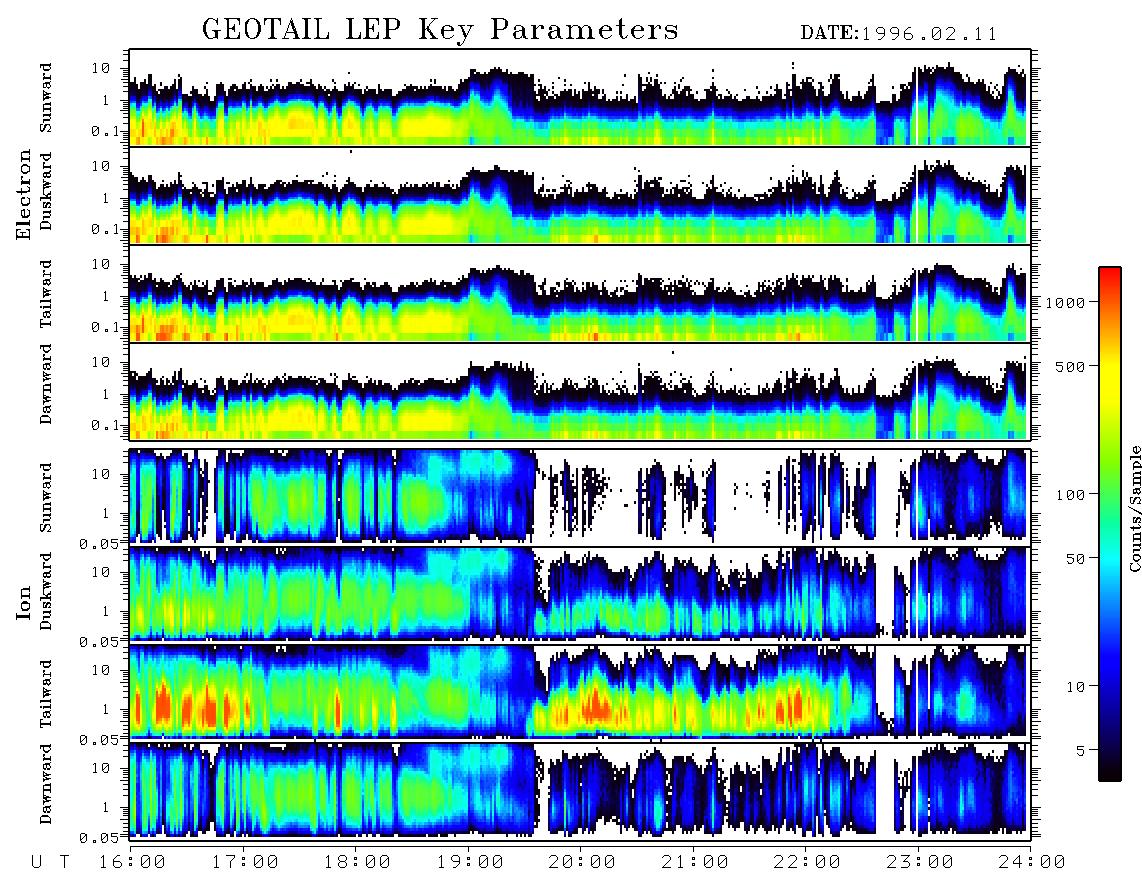Click the 'U T' time axis label
The width and height of the screenshot is (1142, 880).
pyautogui.click(x=50, y=862)
